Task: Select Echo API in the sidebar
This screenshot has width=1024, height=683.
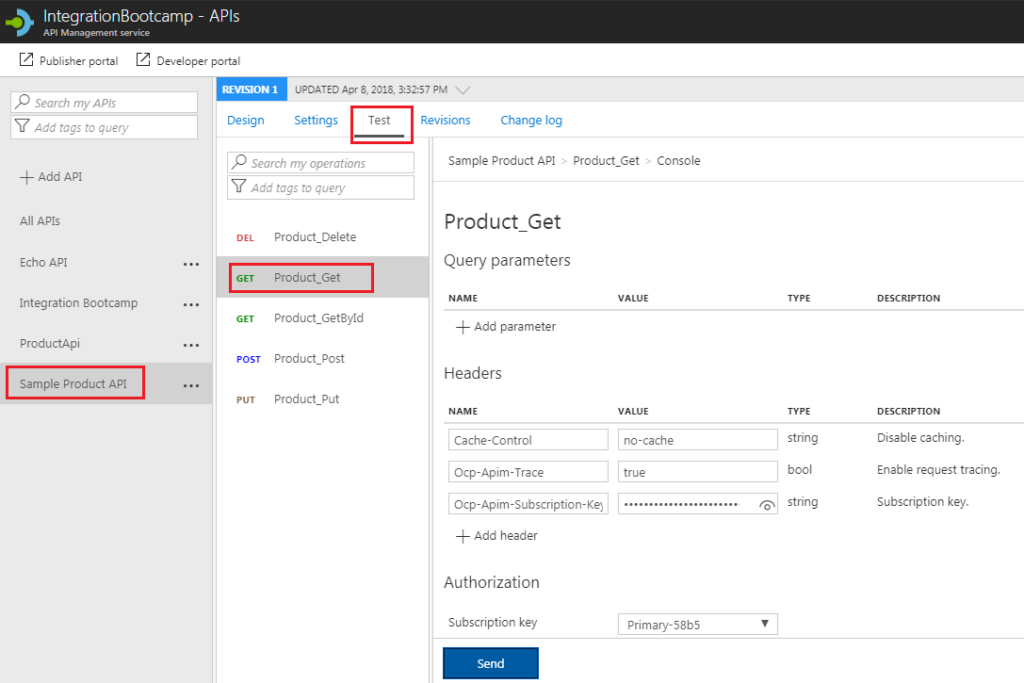Action: click(x=43, y=262)
